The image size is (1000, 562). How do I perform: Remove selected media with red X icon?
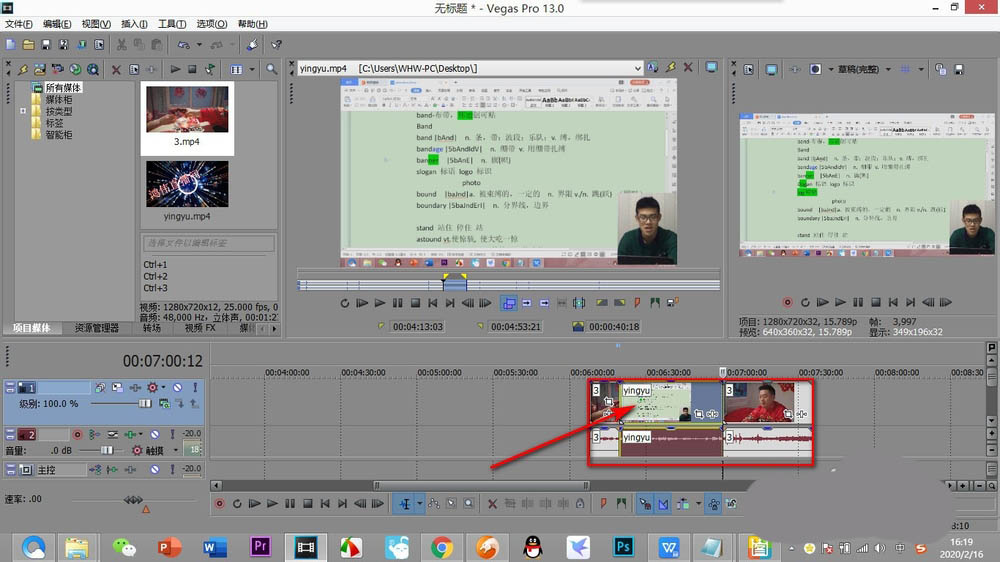point(116,69)
